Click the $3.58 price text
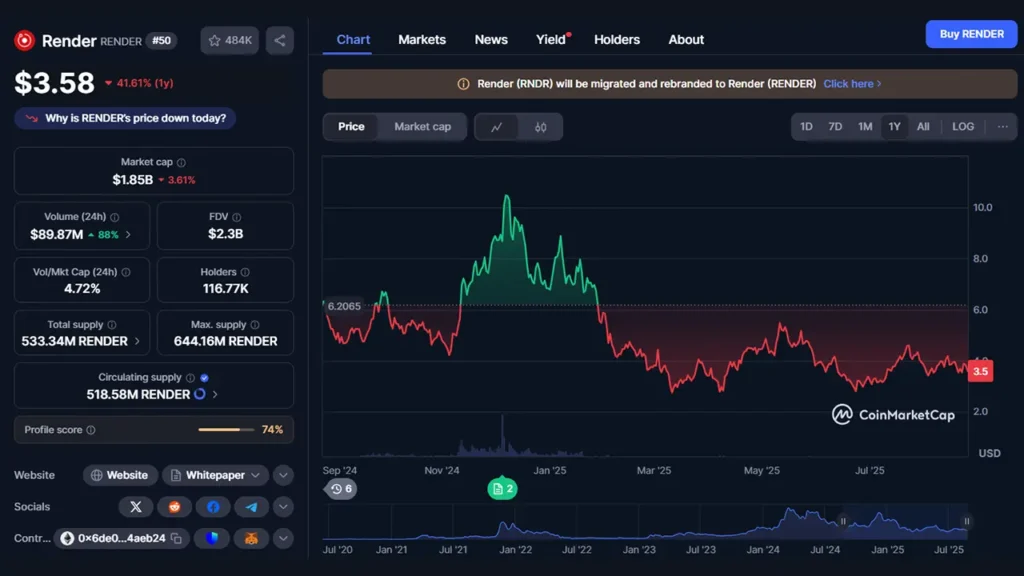 [x=55, y=83]
